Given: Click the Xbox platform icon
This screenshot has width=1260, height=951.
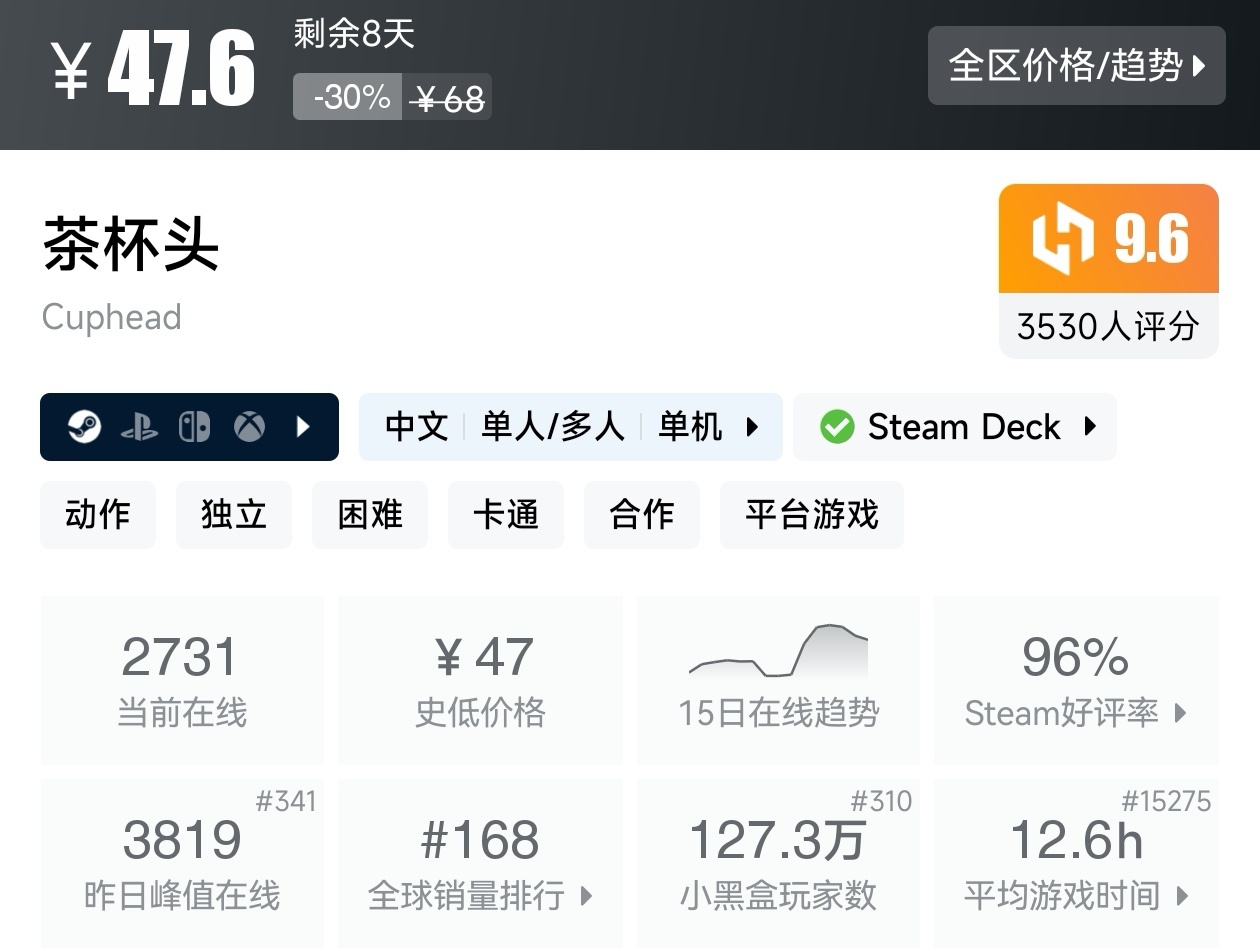Looking at the screenshot, I should click(x=249, y=427).
